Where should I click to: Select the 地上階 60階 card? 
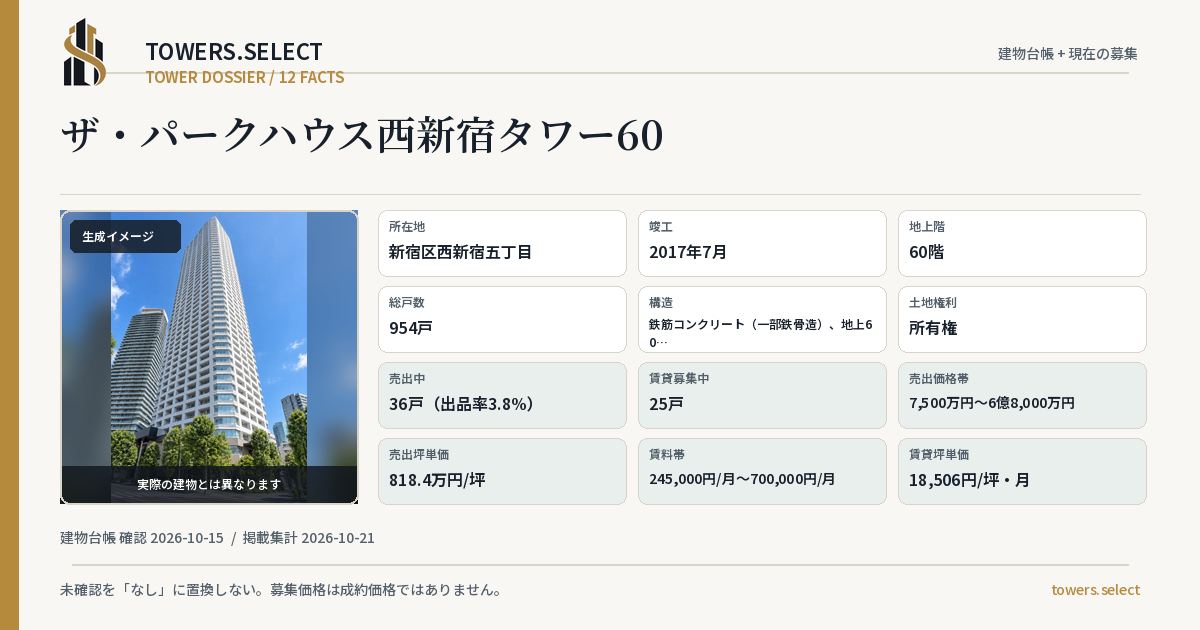[1022, 243]
